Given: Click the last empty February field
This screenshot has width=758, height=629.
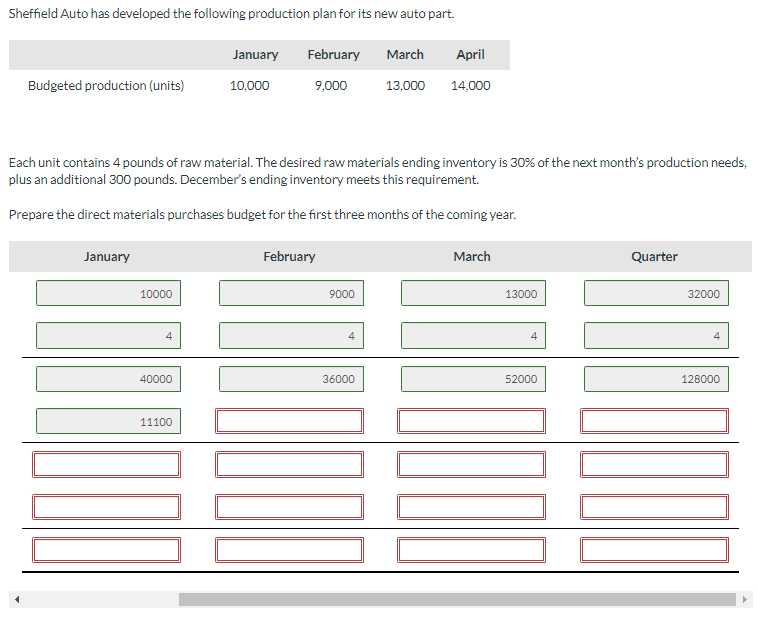Looking at the screenshot, I should [289, 550].
